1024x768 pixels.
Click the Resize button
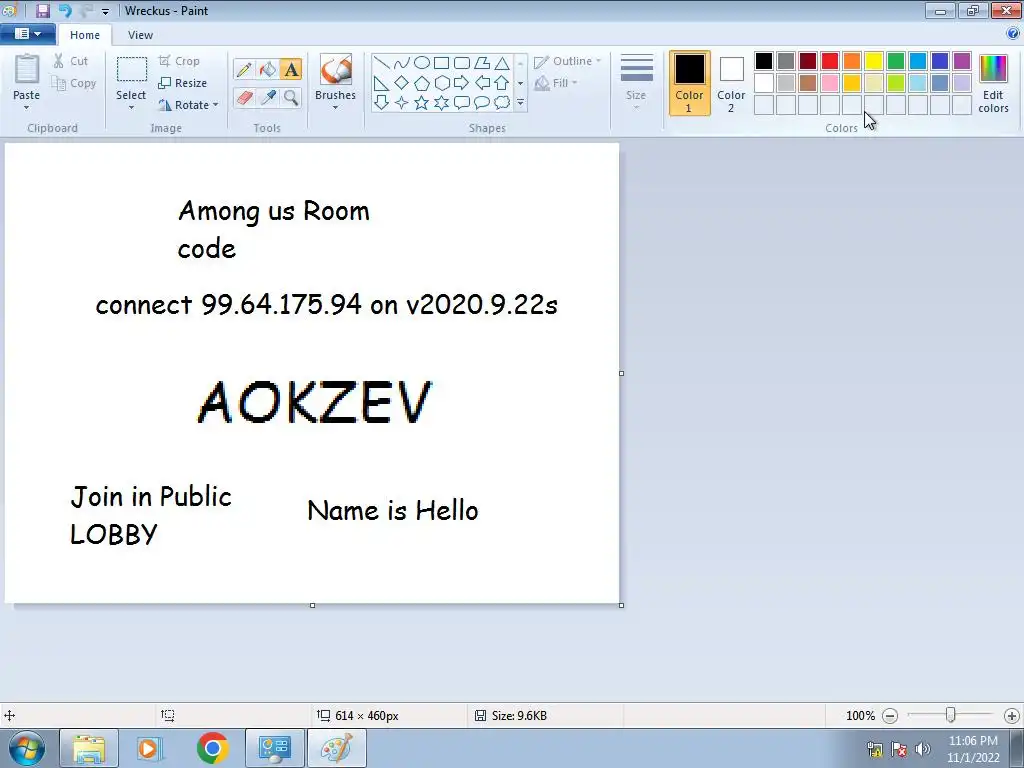pos(183,83)
